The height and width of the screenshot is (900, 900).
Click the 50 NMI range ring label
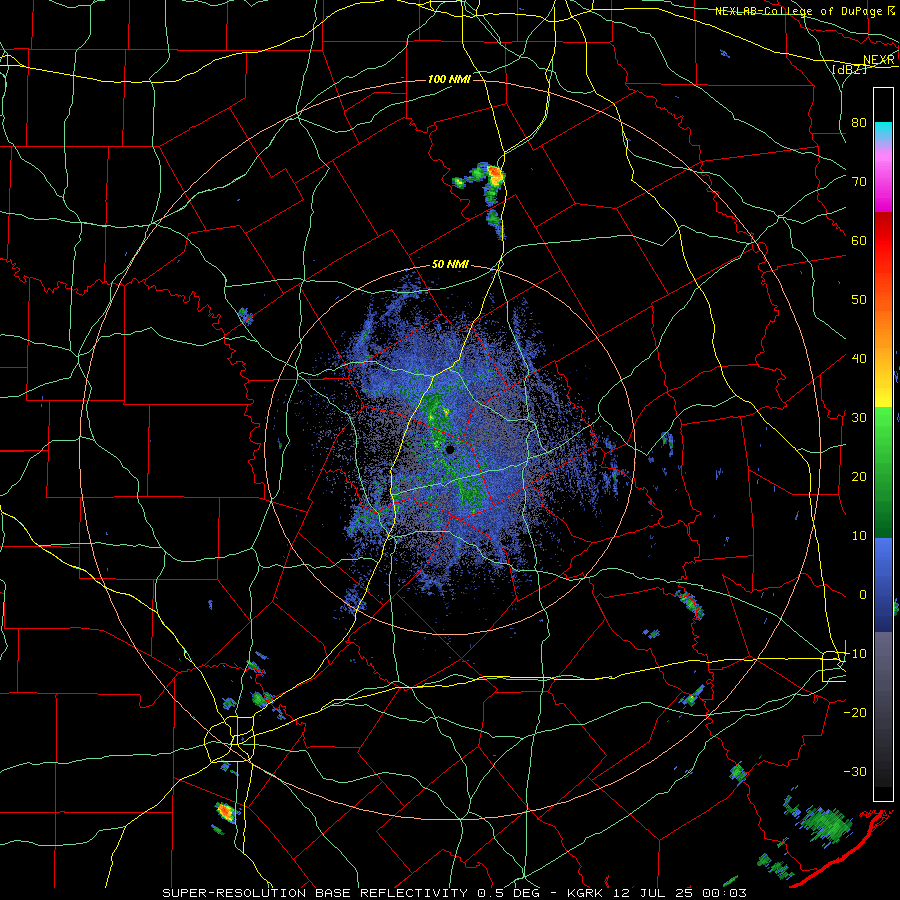coord(450,265)
